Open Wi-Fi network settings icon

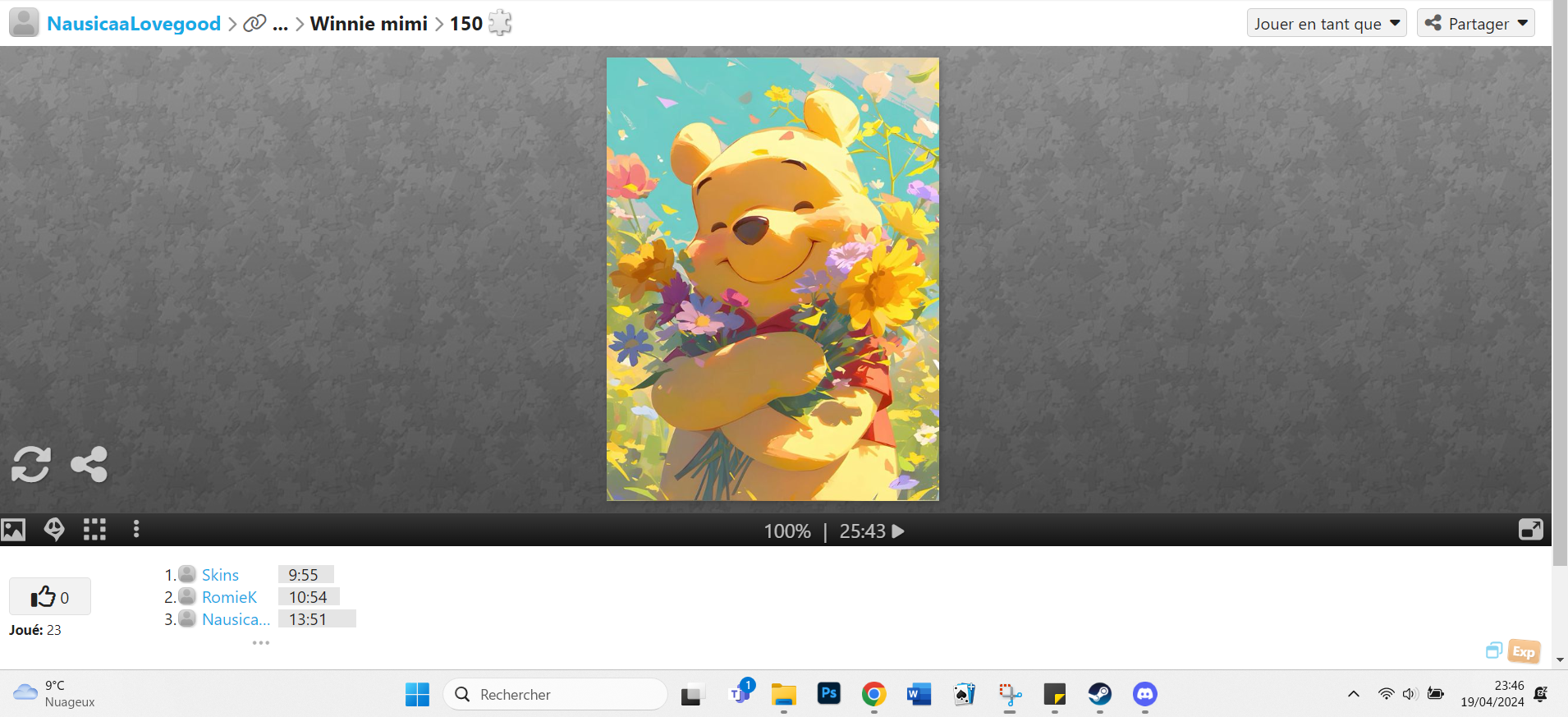(x=1386, y=694)
